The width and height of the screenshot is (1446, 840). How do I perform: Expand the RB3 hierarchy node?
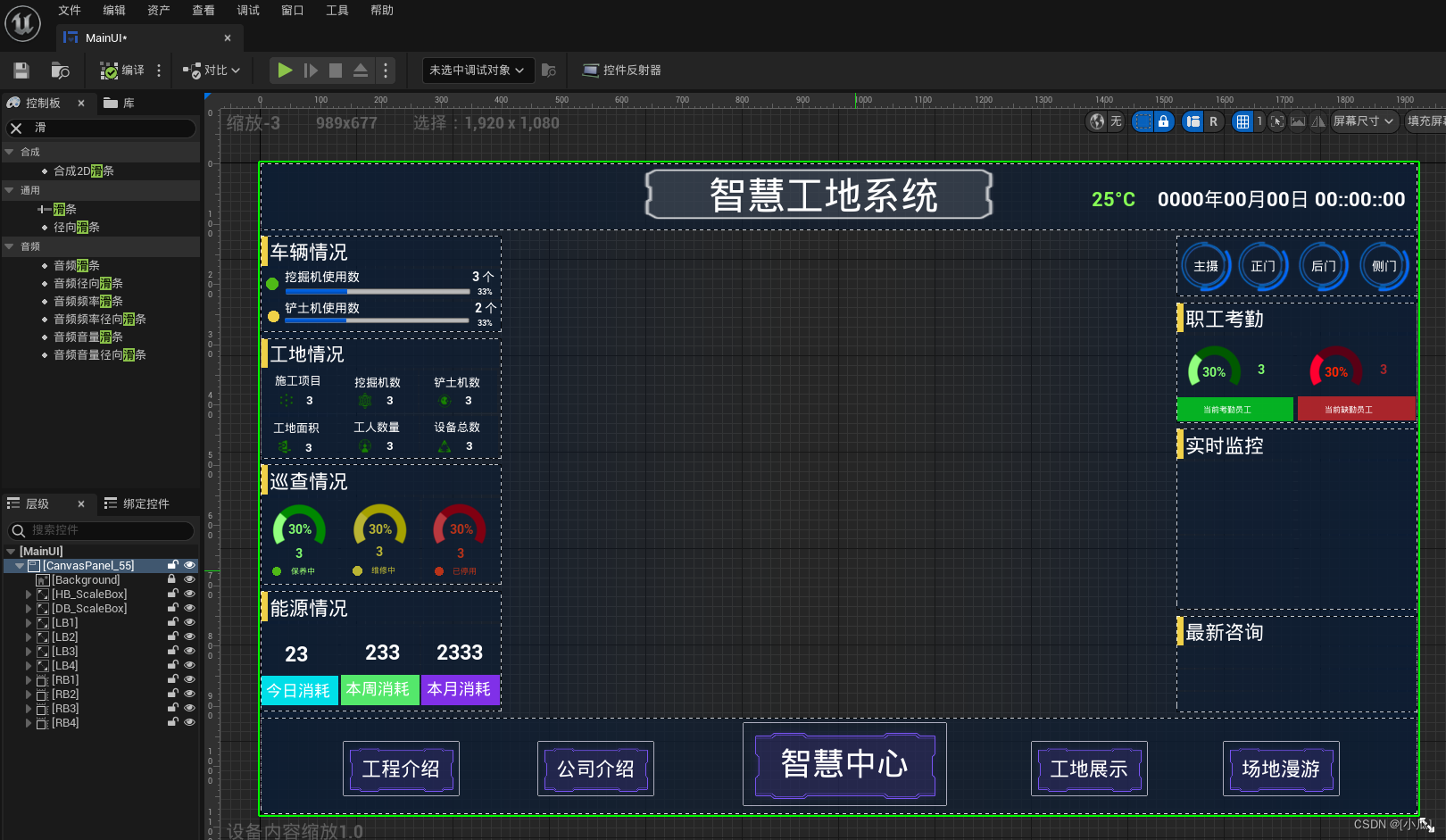coord(29,709)
